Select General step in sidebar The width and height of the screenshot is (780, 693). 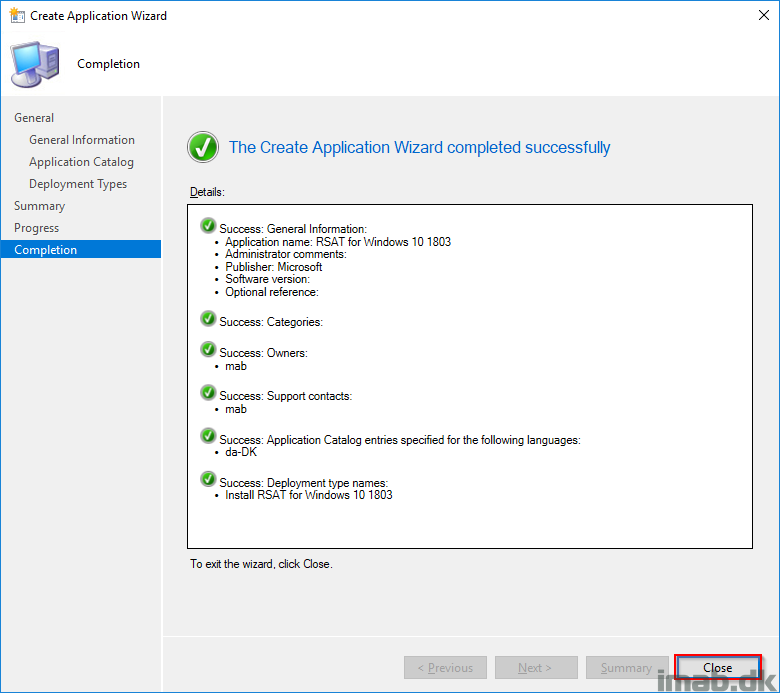(34, 118)
